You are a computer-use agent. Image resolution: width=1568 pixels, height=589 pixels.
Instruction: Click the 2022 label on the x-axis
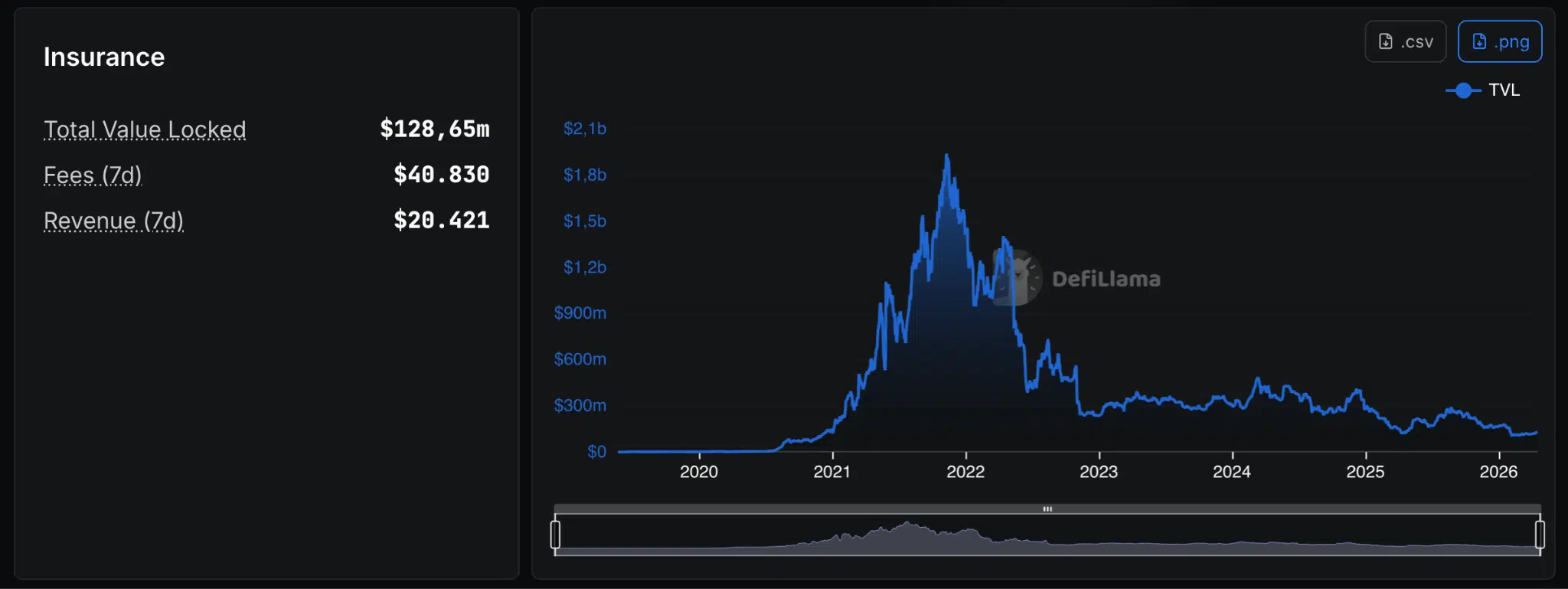pyautogui.click(x=965, y=472)
